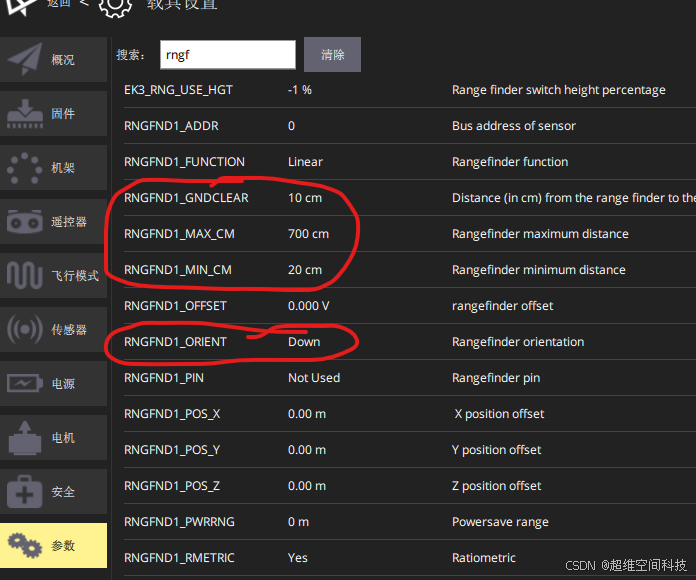Click the Rangefinder minimum distance description
The height and width of the screenshot is (580, 696).
(x=539, y=270)
